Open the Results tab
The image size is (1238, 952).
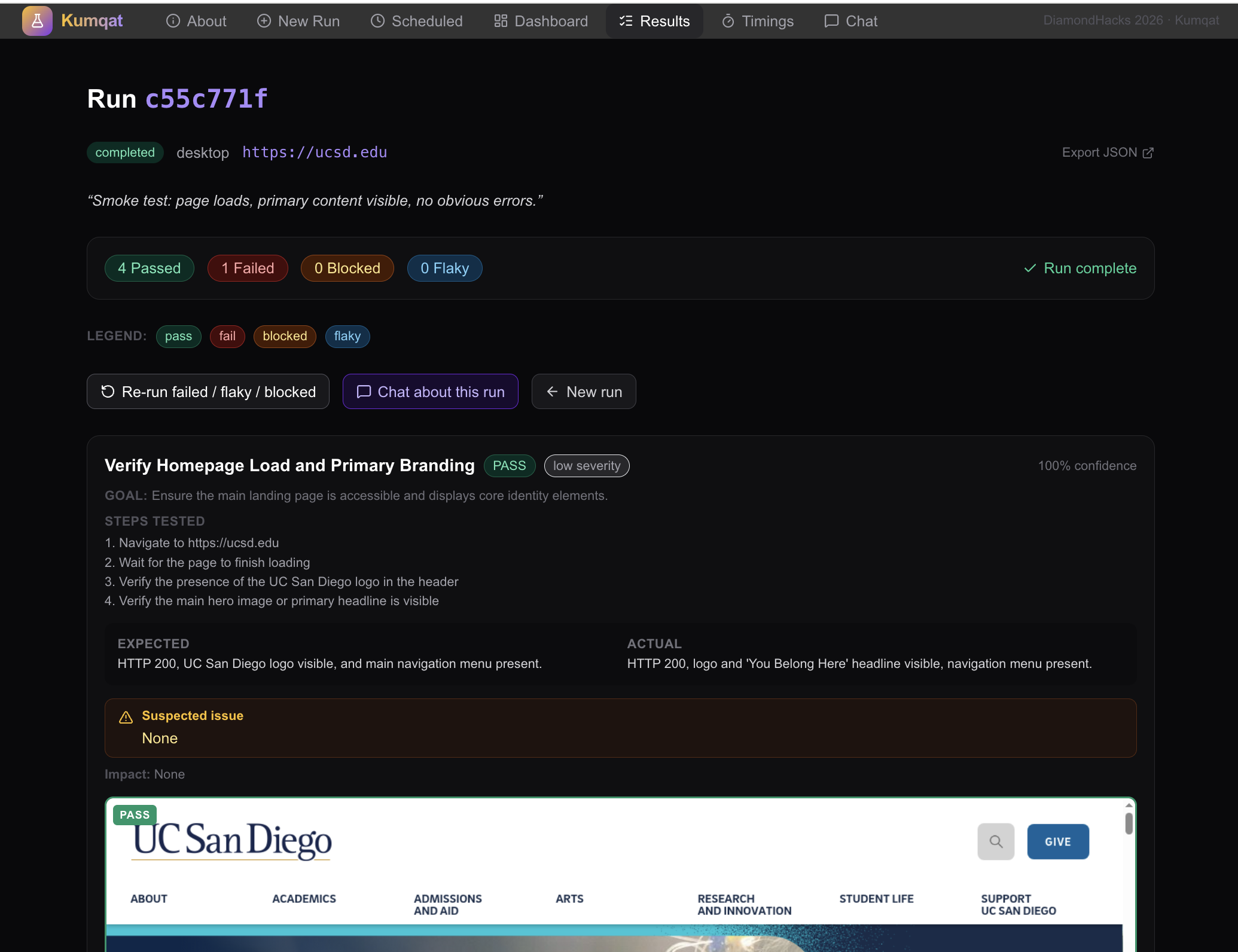[x=654, y=21]
